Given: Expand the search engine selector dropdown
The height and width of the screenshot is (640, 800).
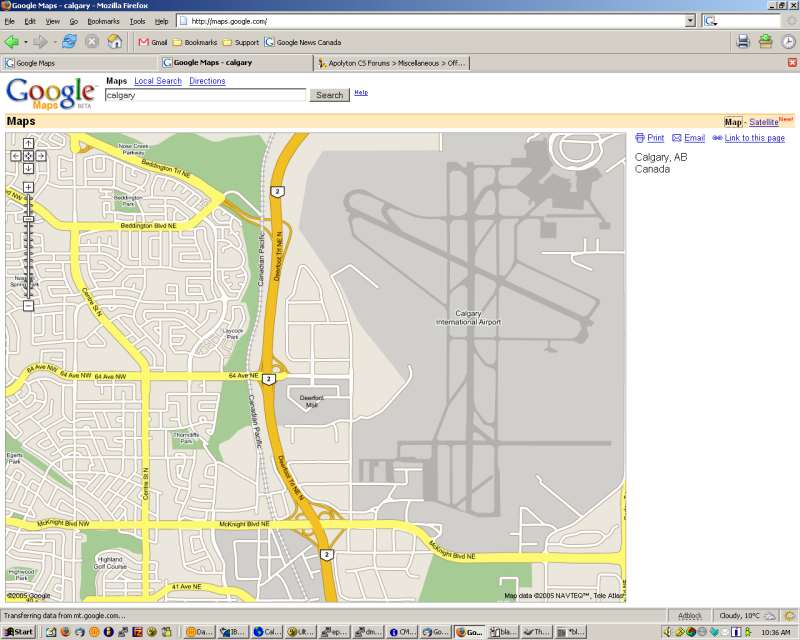Looking at the screenshot, I should [711, 20].
